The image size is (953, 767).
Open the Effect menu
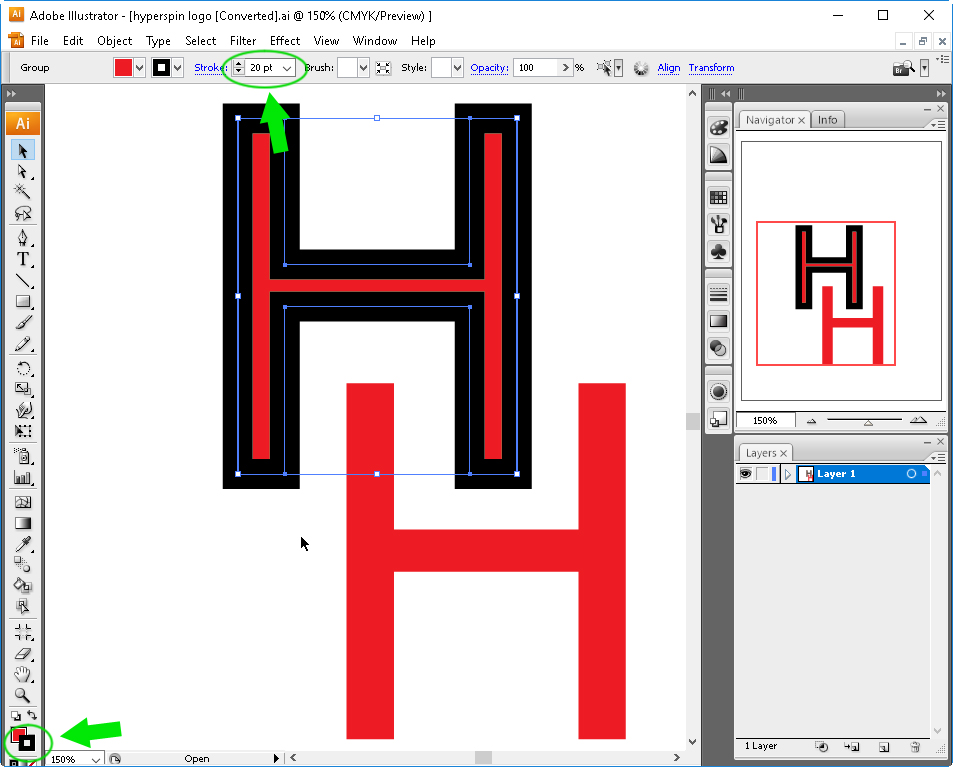285,41
